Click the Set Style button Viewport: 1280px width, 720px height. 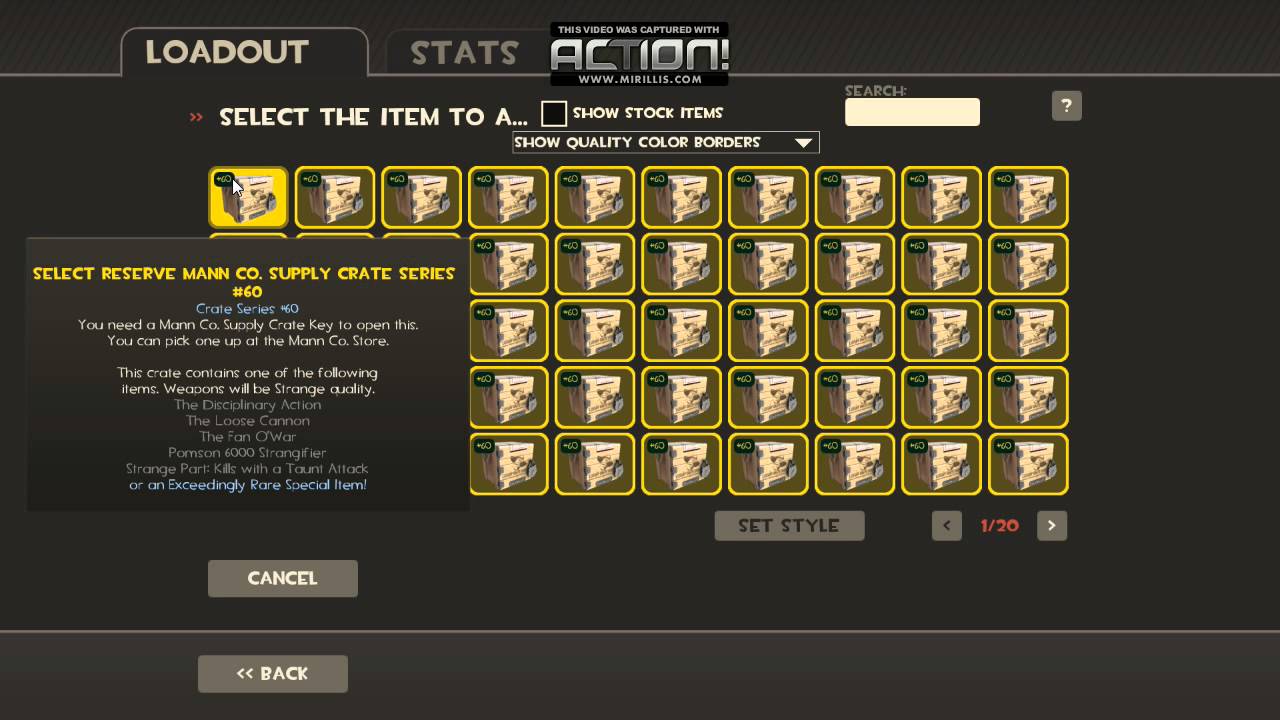coord(789,526)
